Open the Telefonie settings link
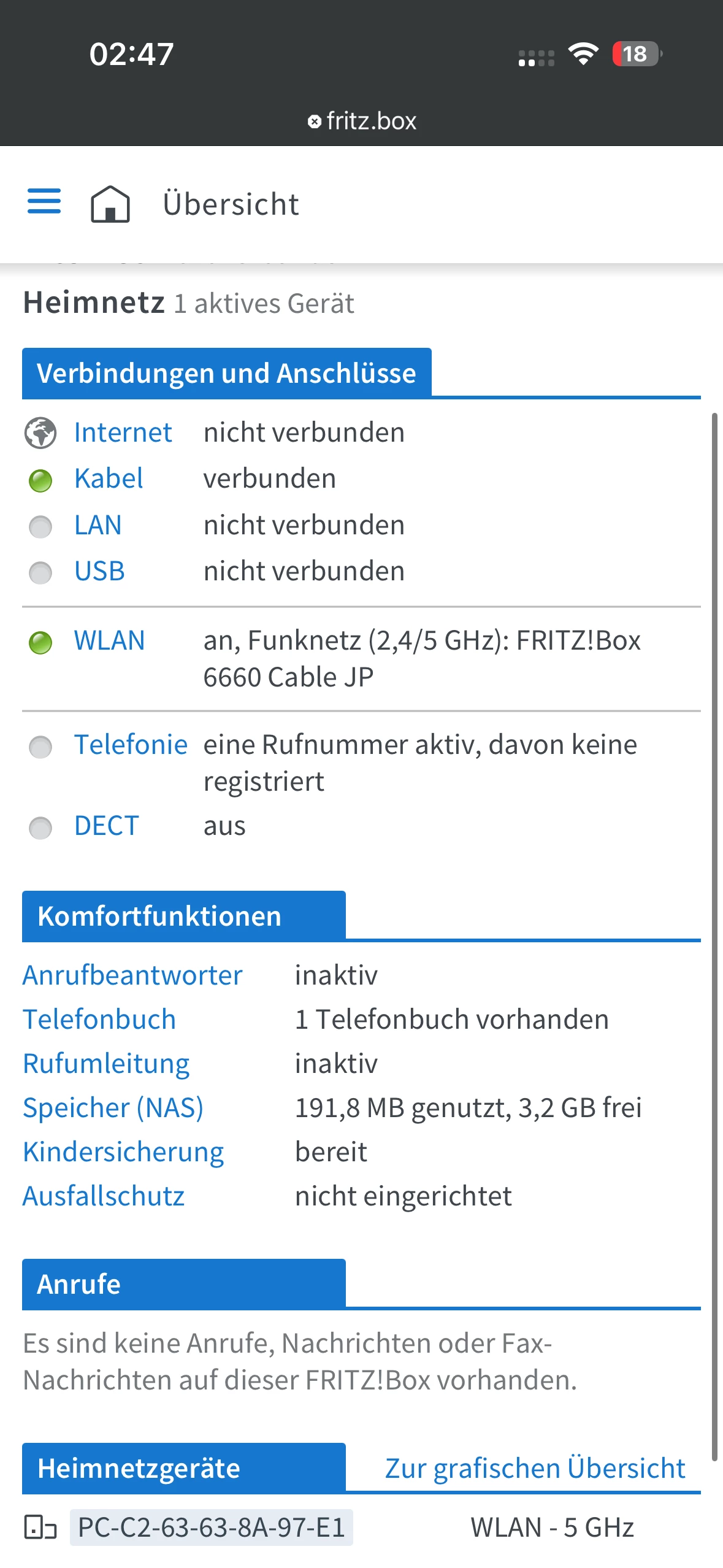Screen dimensions: 723x1568 point(131,745)
